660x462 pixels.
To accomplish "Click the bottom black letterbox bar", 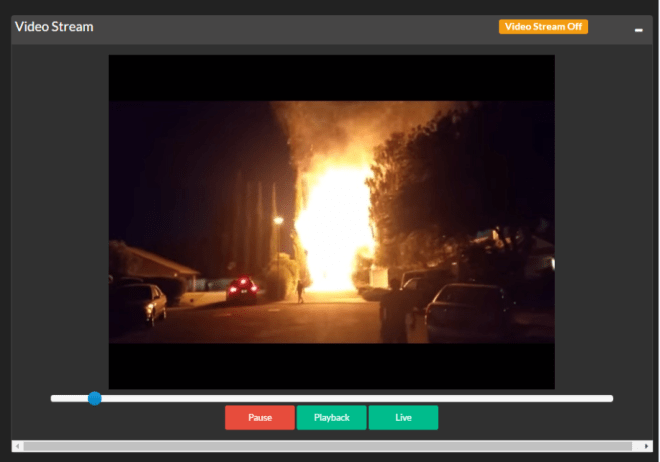I will pyautogui.click(x=331, y=366).
